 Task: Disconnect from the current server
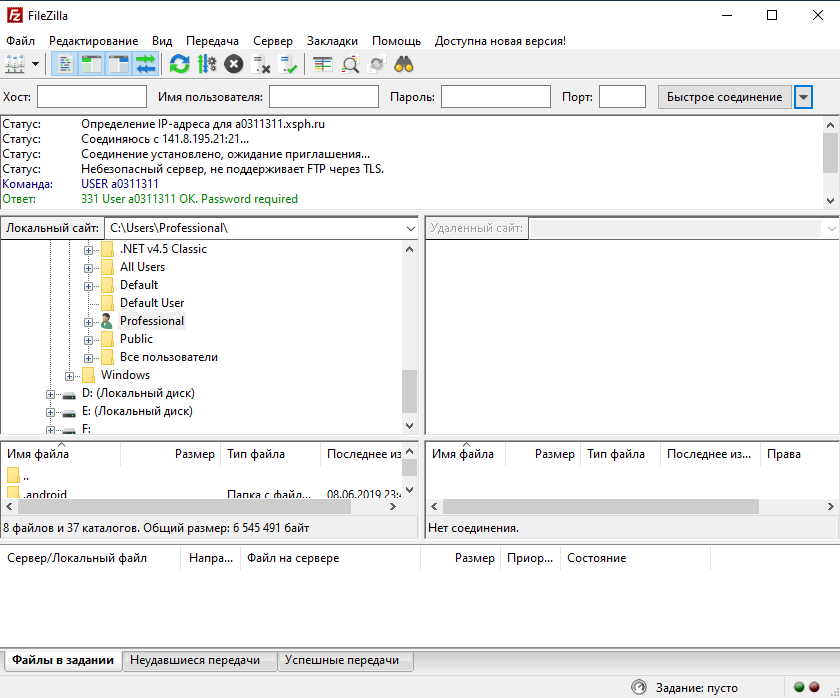(x=261, y=65)
